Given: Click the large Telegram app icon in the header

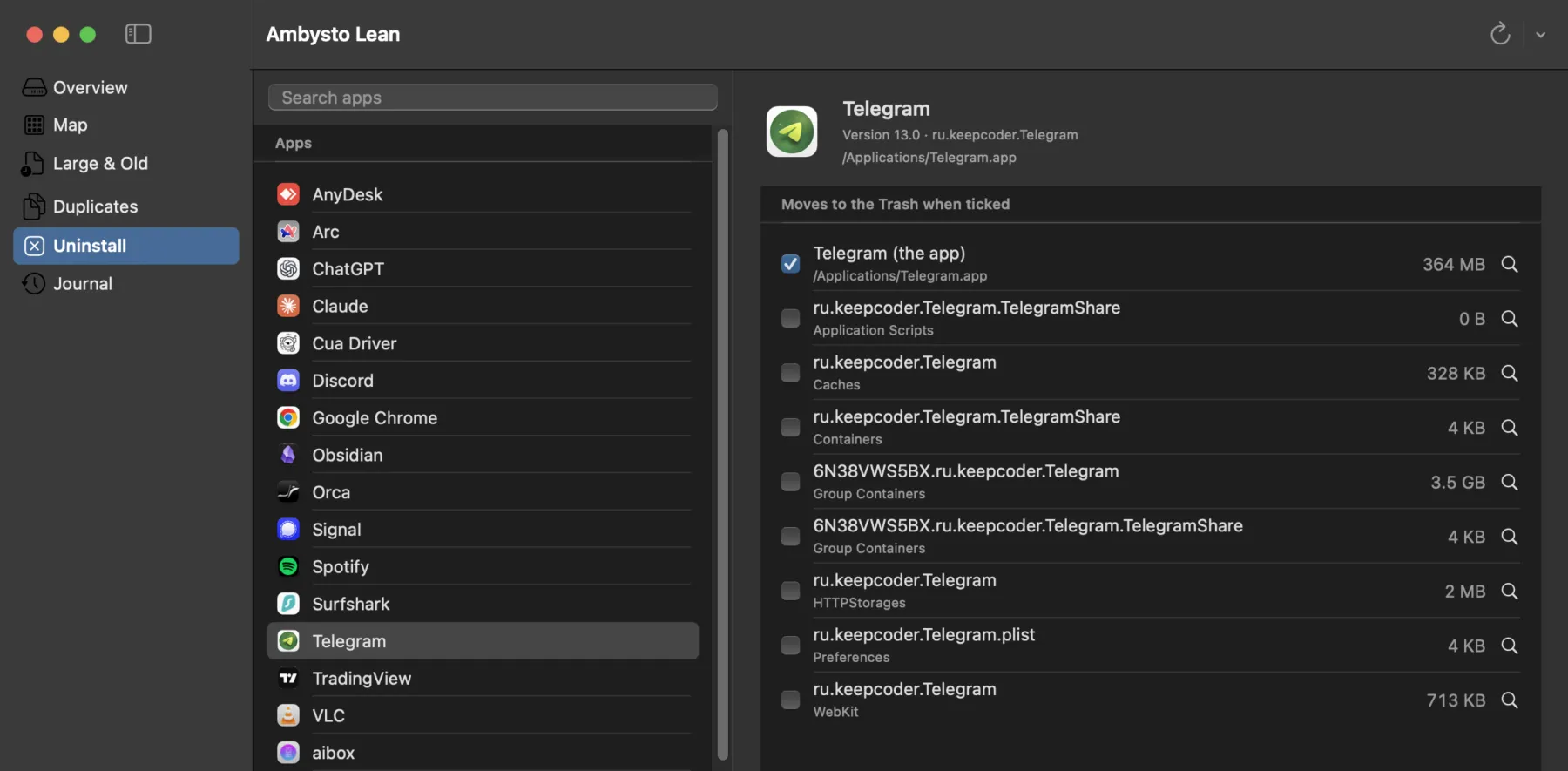Looking at the screenshot, I should (x=791, y=132).
